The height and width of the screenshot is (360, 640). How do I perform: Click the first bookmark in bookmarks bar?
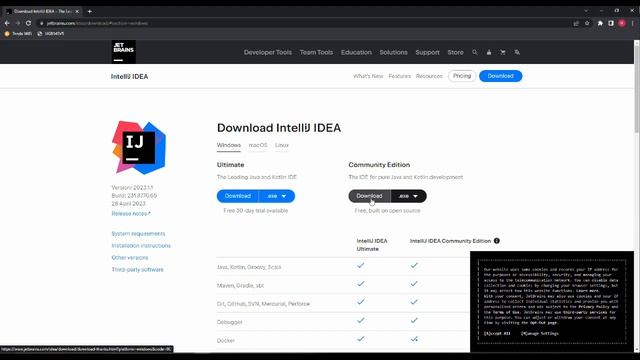18,33
